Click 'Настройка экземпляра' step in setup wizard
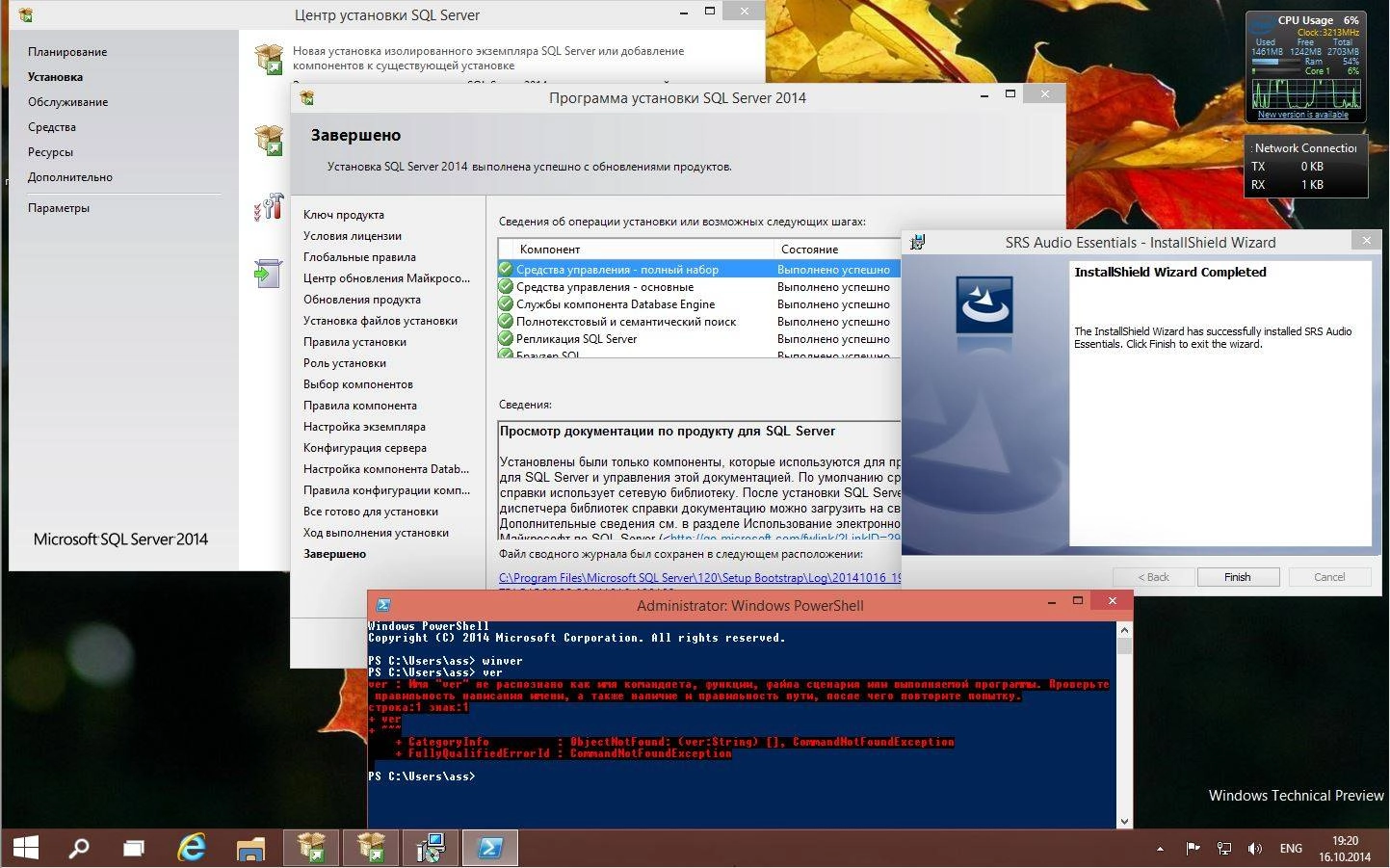The height and width of the screenshot is (868, 1390). coord(364,427)
